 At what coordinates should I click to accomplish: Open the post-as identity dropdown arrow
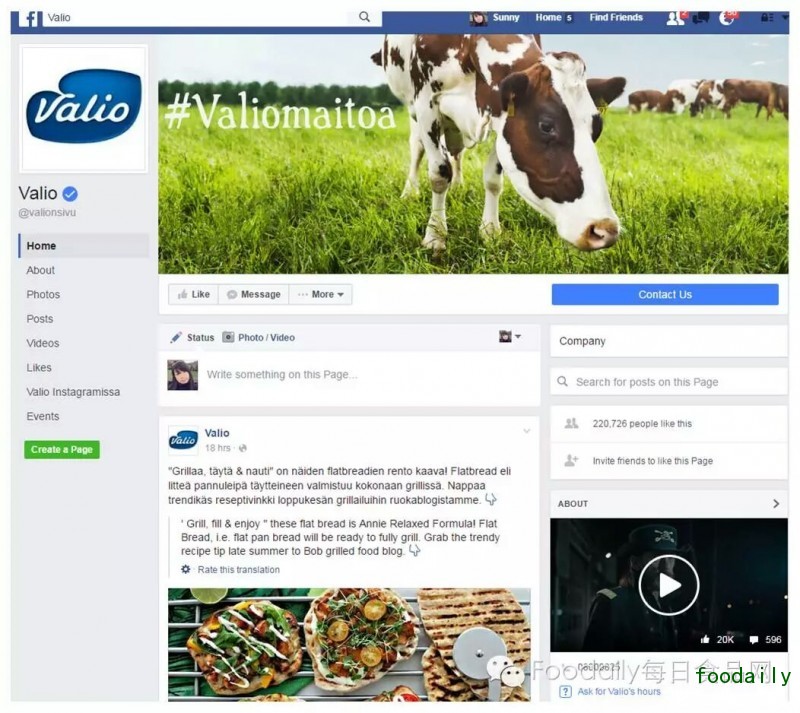[x=518, y=336]
